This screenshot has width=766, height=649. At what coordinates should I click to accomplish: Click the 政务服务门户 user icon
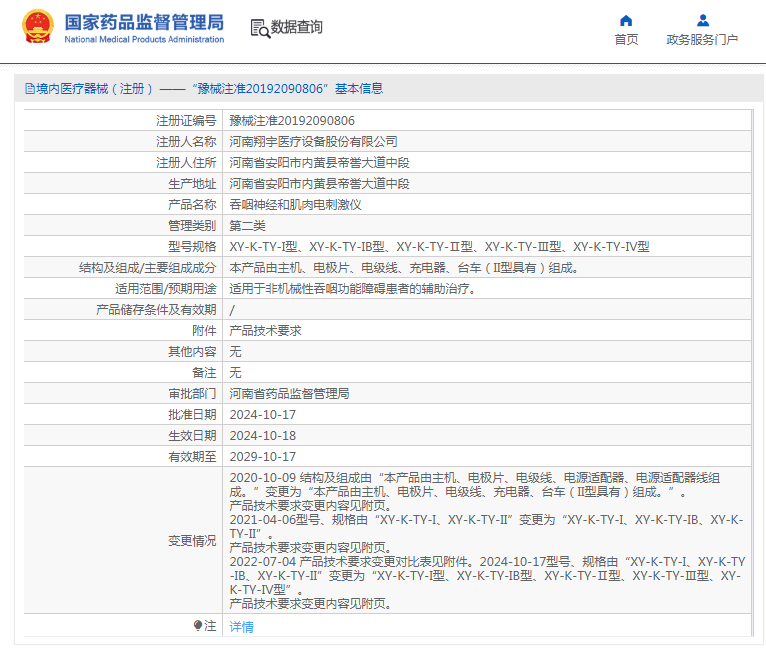click(702, 21)
